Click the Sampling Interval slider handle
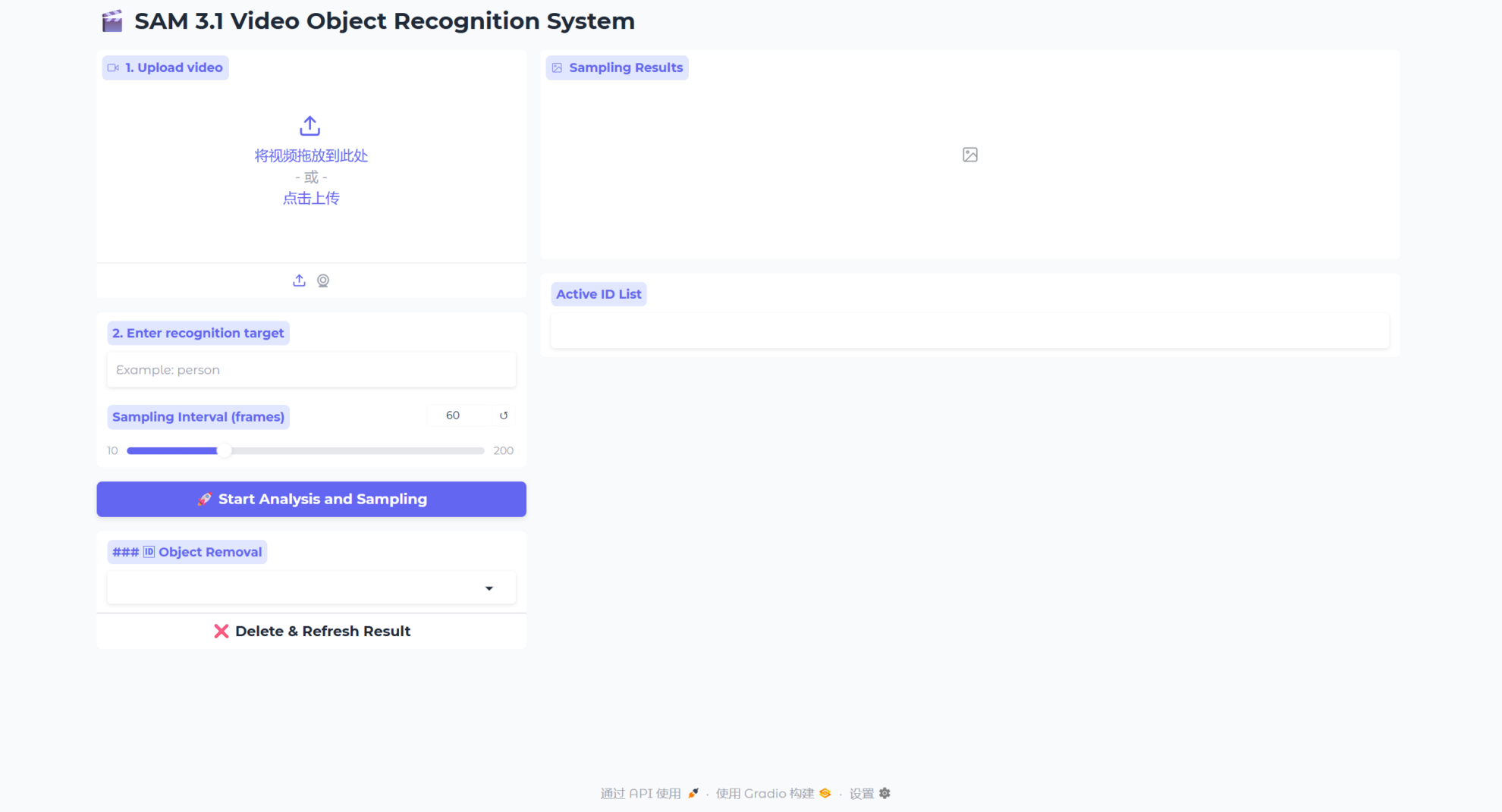The width and height of the screenshot is (1502, 812). [x=224, y=450]
